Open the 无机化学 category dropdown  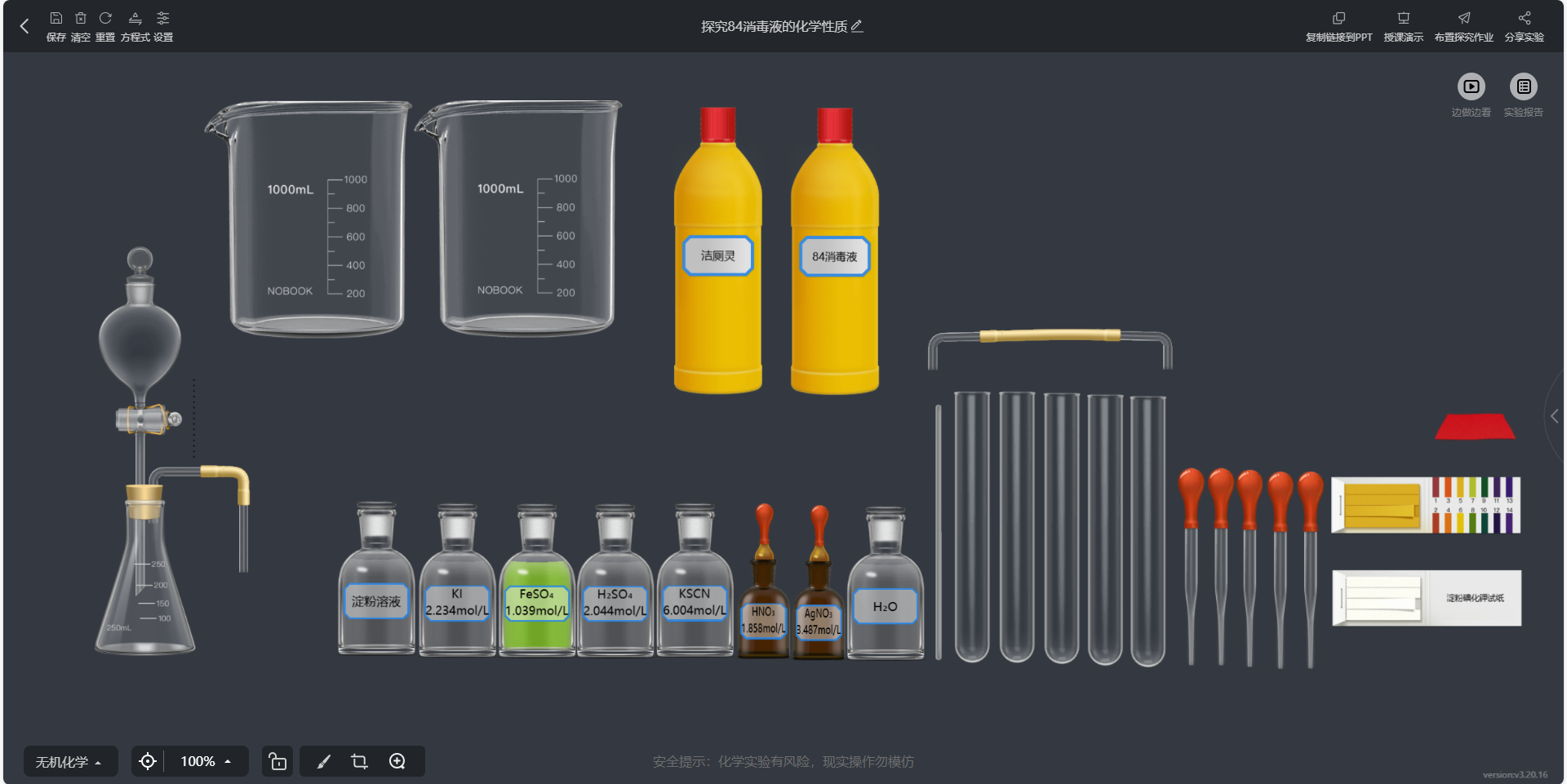click(x=70, y=761)
